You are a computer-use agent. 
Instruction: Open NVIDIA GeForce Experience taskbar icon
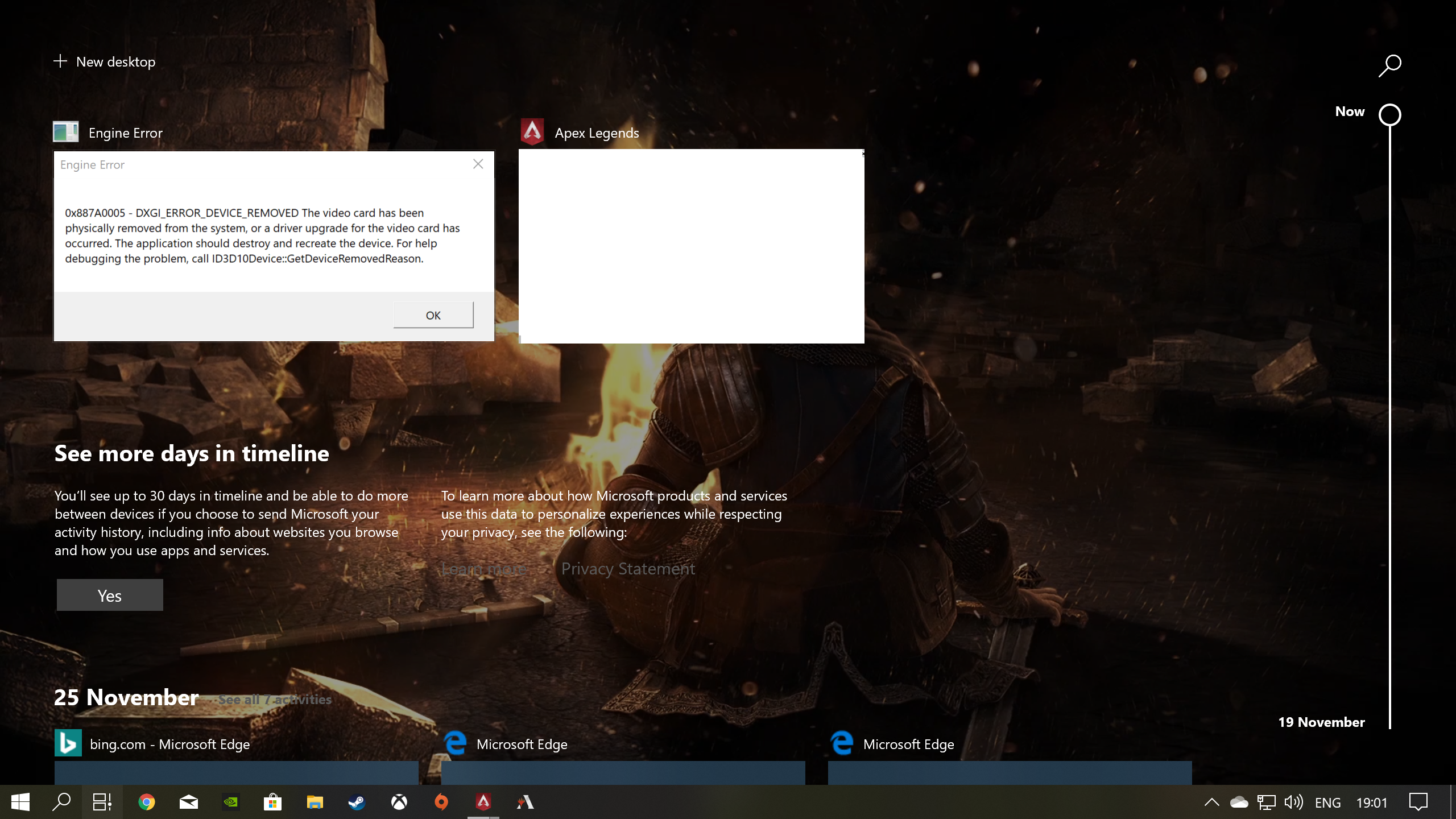[231, 802]
